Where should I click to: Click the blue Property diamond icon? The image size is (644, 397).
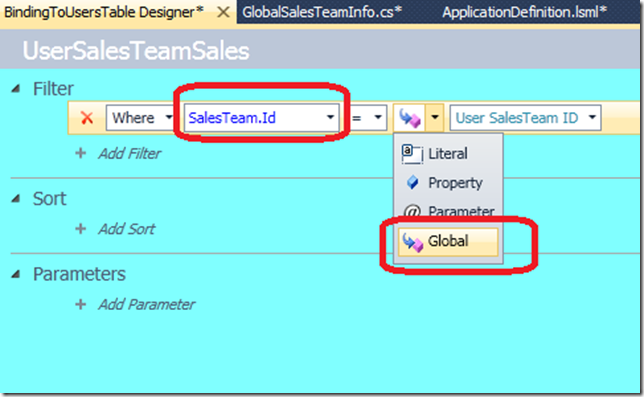(412, 182)
